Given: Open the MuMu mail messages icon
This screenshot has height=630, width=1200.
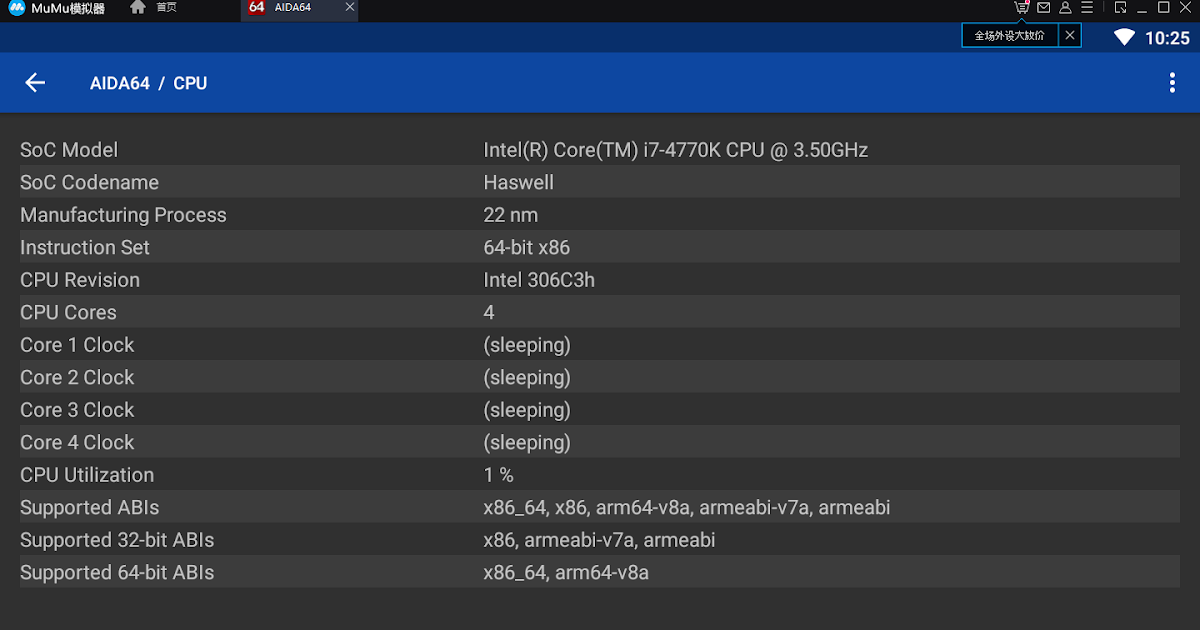Looking at the screenshot, I should [x=1043, y=8].
